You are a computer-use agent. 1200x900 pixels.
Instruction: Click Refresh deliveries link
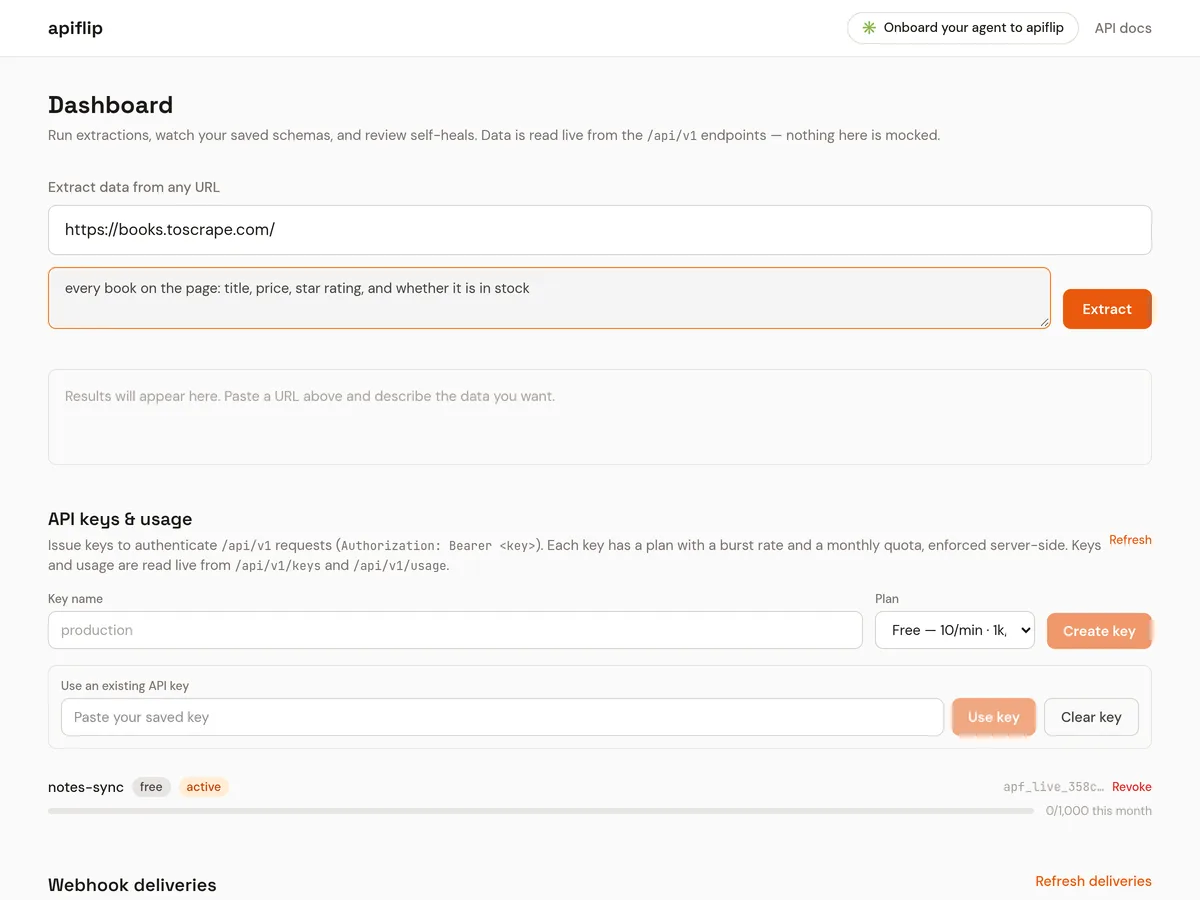1093,881
